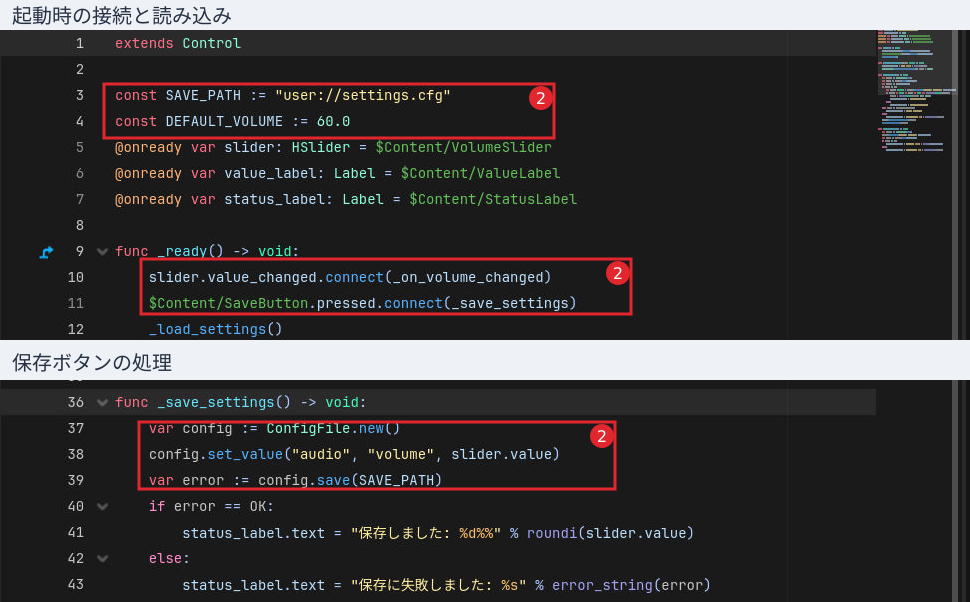Fold the 'else:' block on line 42
Screen dimensions: 970x602
pos(102,559)
